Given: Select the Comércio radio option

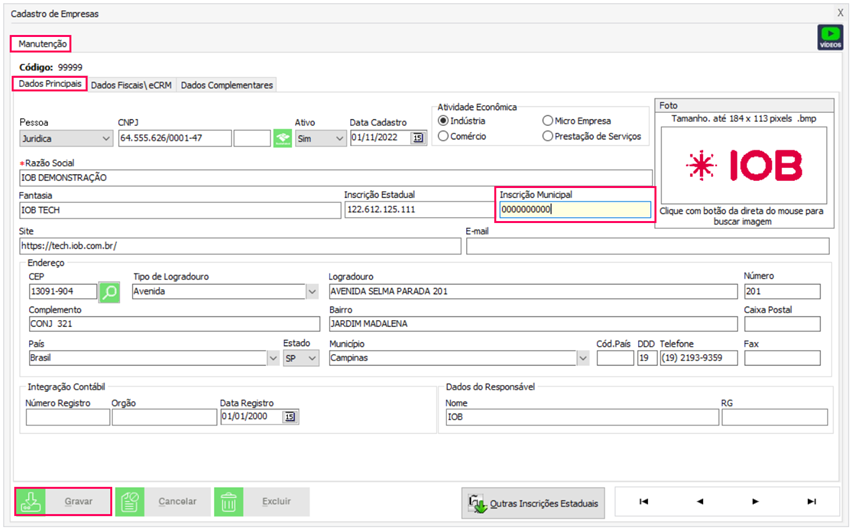Looking at the screenshot, I should pyautogui.click(x=444, y=136).
